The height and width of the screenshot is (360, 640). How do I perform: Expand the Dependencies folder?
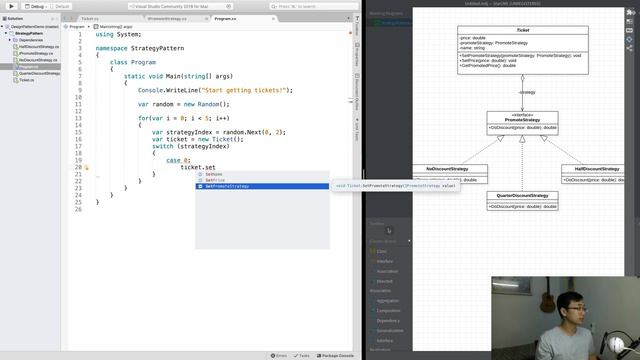(10, 40)
